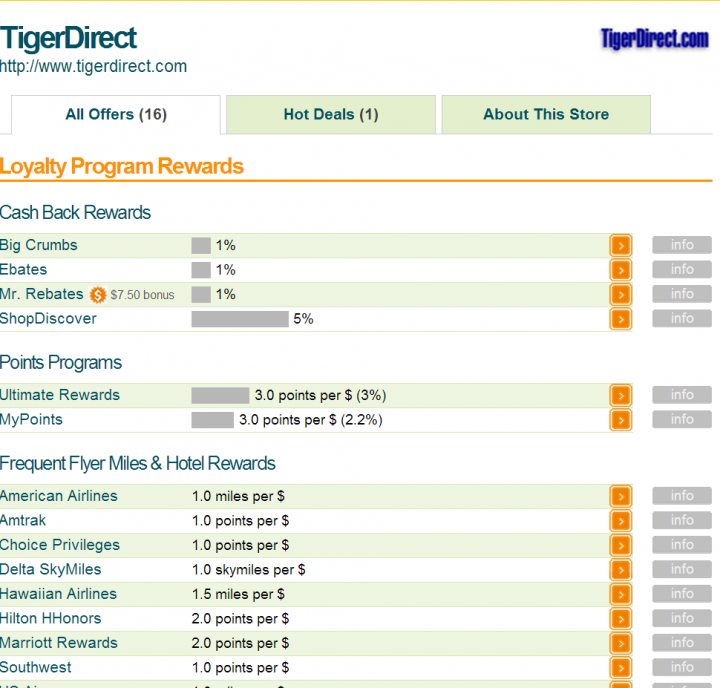720x688 pixels.
Task: Click the bonus coin icon beside Mr. Rebates
Action: [97, 294]
